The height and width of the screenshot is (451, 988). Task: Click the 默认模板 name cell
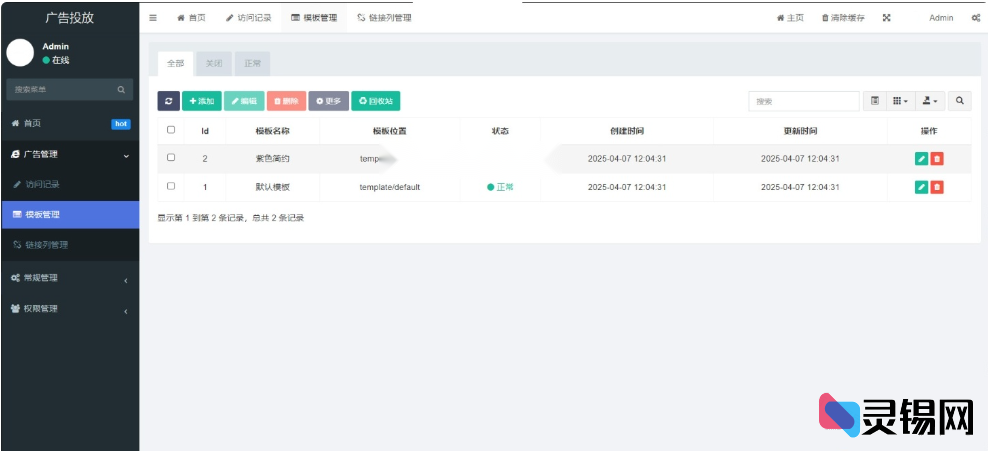point(272,187)
